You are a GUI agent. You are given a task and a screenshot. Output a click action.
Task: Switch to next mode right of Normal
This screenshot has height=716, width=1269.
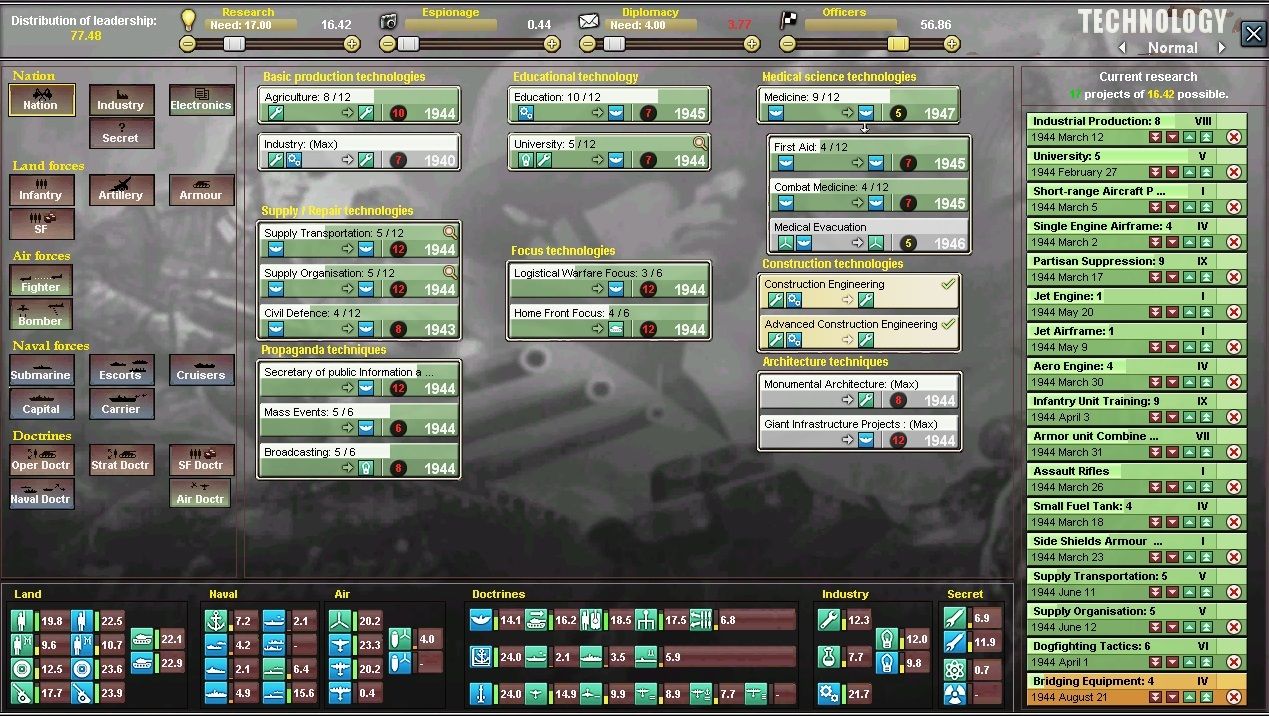tap(1221, 48)
